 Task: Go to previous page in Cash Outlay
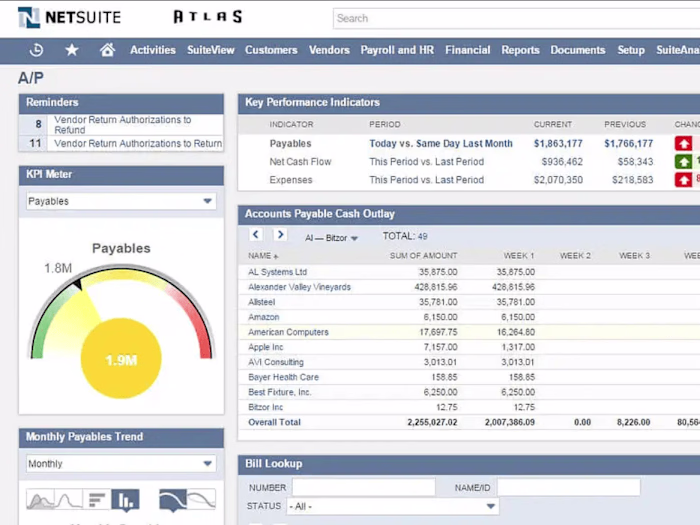click(255, 234)
